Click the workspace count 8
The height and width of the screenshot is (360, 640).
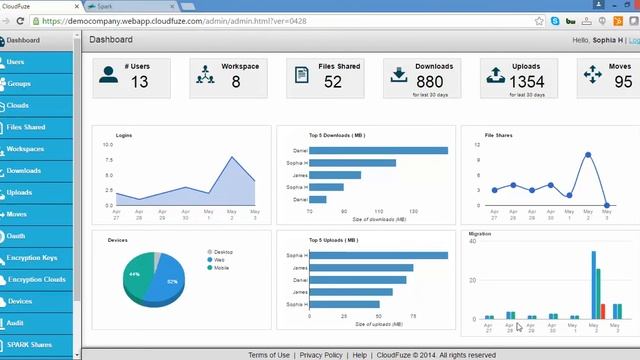pyautogui.click(x=236, y=82)
